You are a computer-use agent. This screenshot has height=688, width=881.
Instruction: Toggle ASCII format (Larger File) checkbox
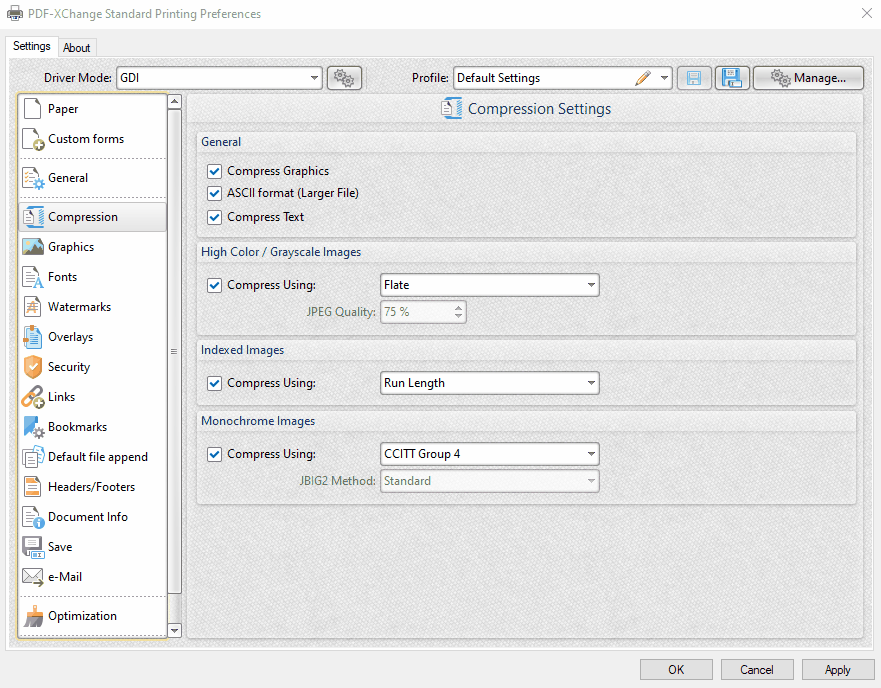pyautogui.click(x=214, y=193)
